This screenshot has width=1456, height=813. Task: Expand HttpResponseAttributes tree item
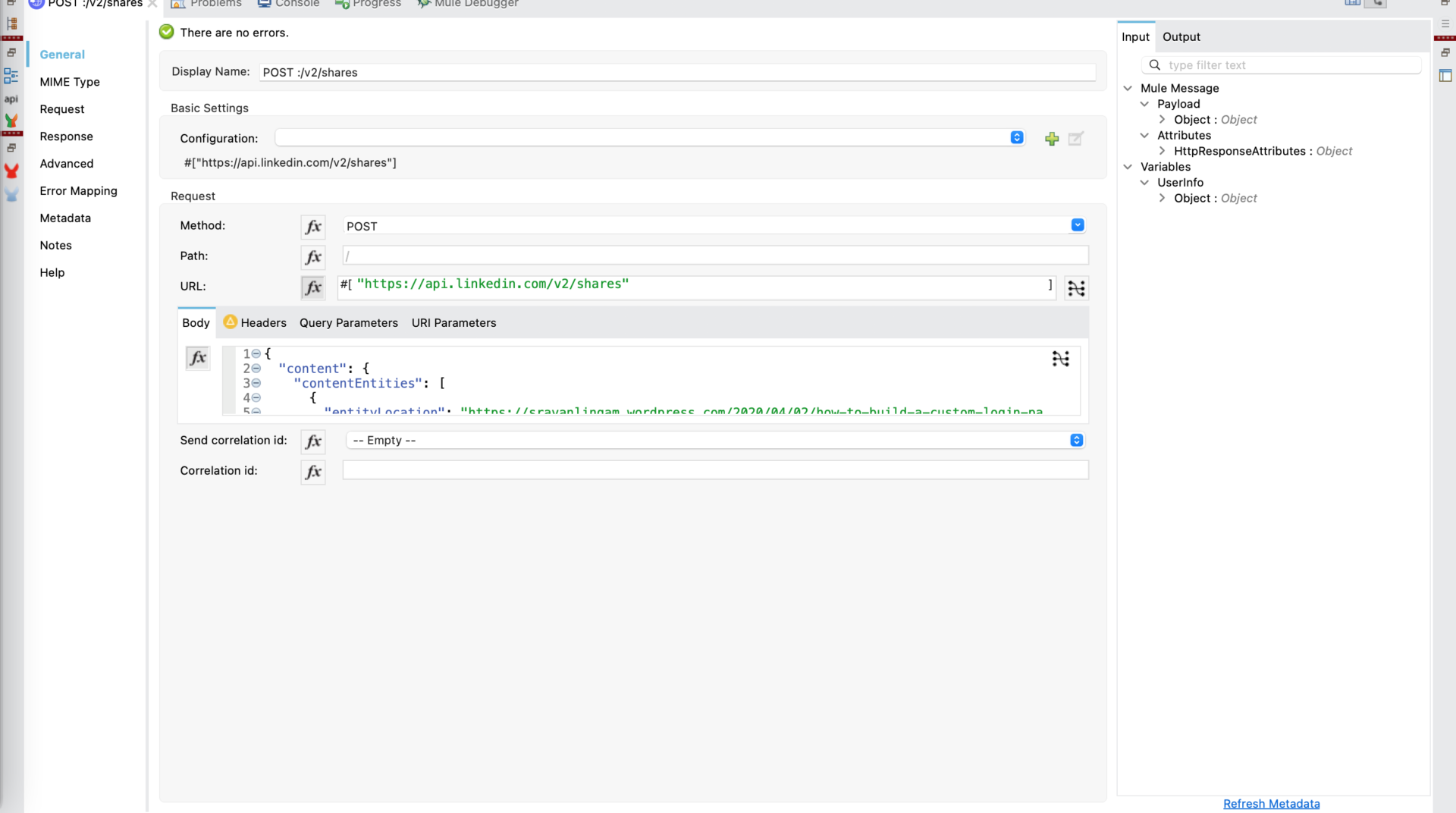tap(1162, 152)
